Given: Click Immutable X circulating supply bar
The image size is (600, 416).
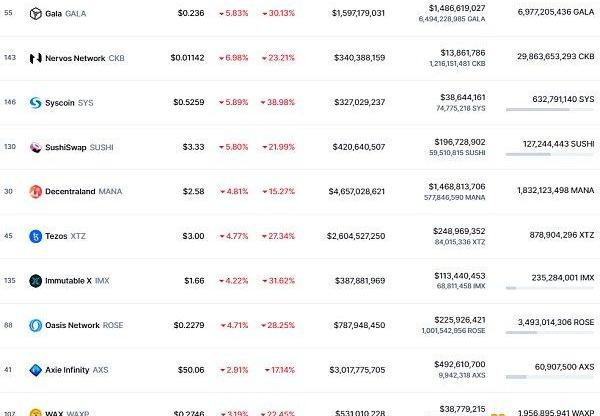Looking at the screenshot, I should click(x=548, y=289).
